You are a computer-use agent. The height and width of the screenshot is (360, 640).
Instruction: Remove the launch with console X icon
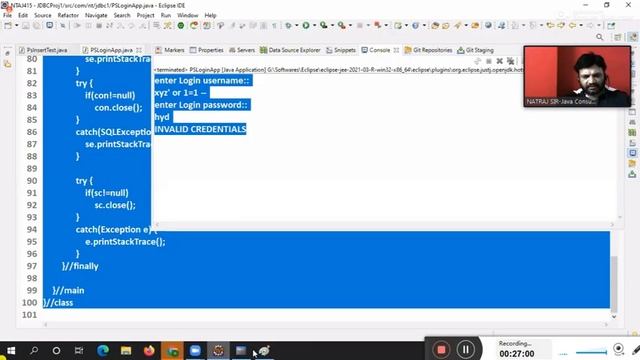pos(500,61)
